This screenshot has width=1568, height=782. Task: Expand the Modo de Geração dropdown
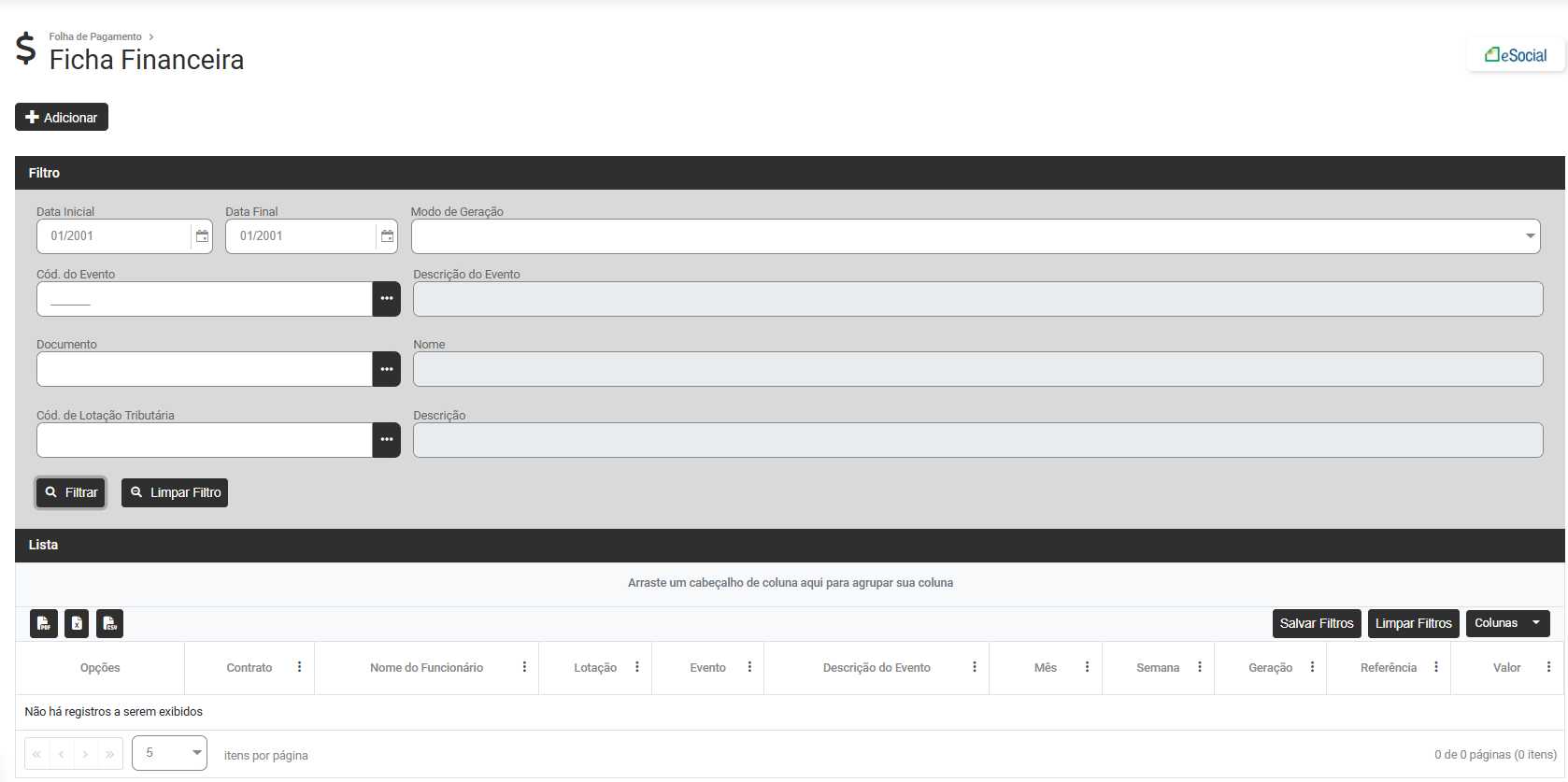click(1530, 236)
